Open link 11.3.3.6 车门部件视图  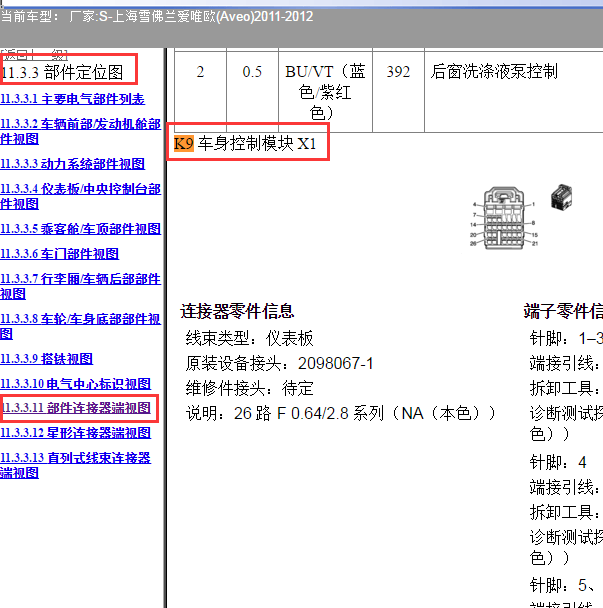point(59,254)
